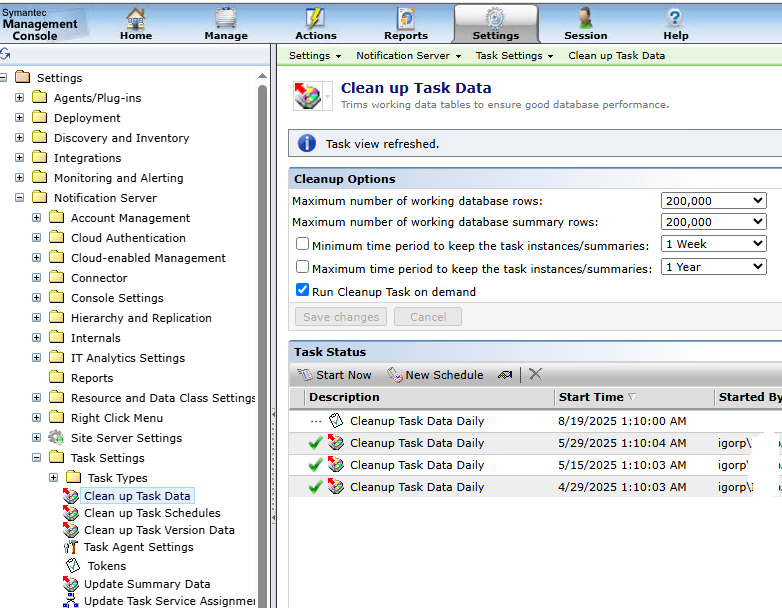Click the Started By column header
782x608 pixels.
(749, 397)
